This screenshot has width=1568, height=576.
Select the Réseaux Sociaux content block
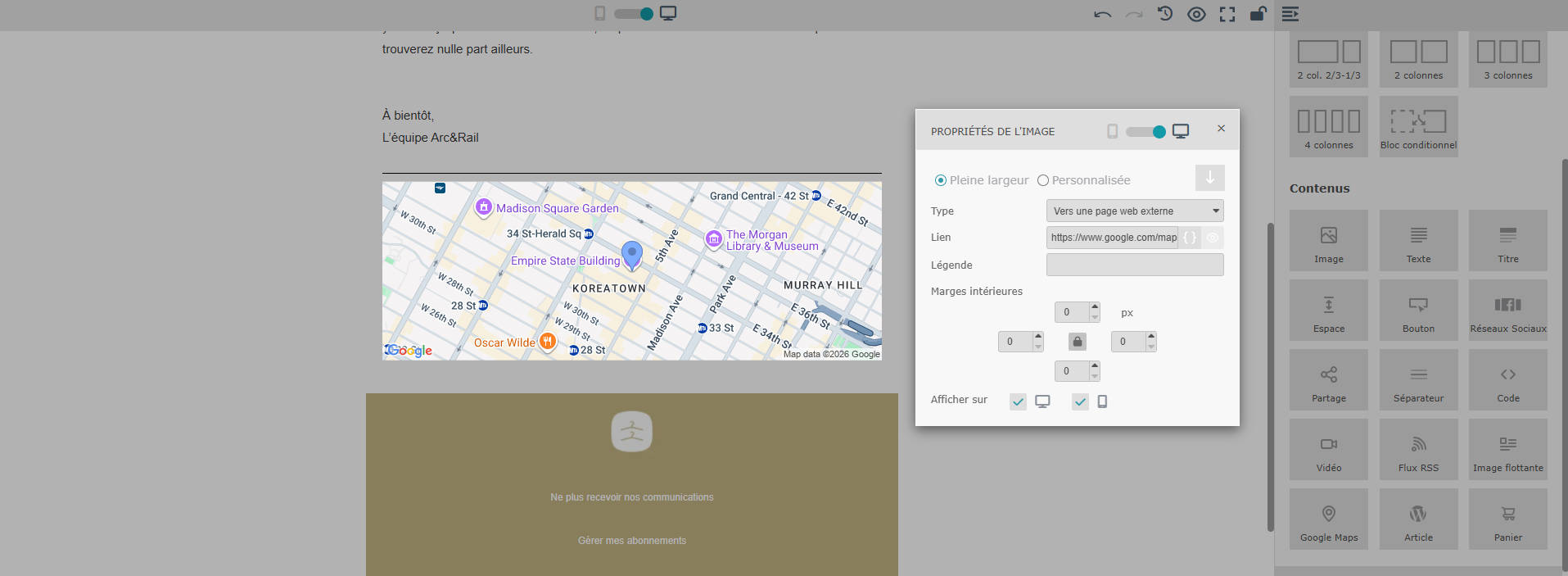[x=1507, y=311]
